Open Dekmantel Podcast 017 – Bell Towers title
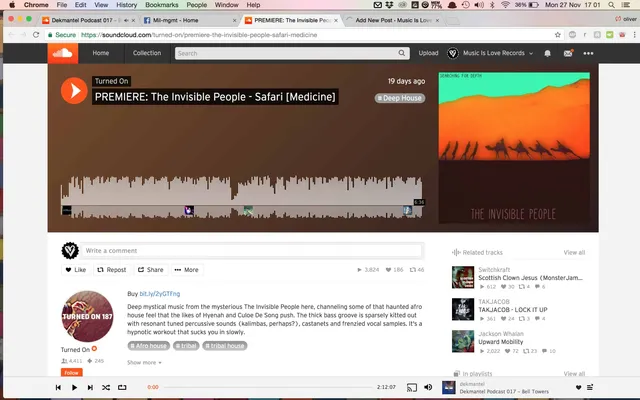Viewport: 640px width, 400px height. (504, 391)
